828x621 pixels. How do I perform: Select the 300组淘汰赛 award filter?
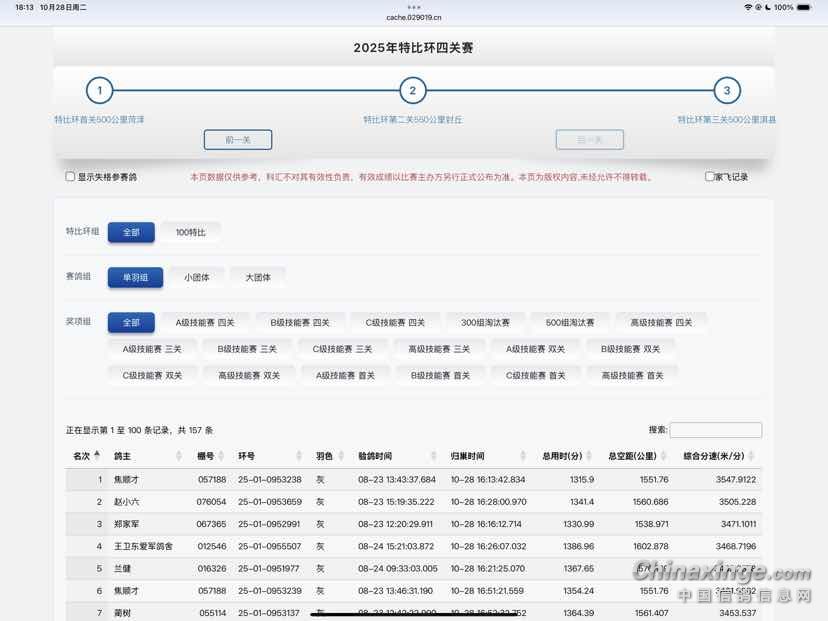coord(485,323)
